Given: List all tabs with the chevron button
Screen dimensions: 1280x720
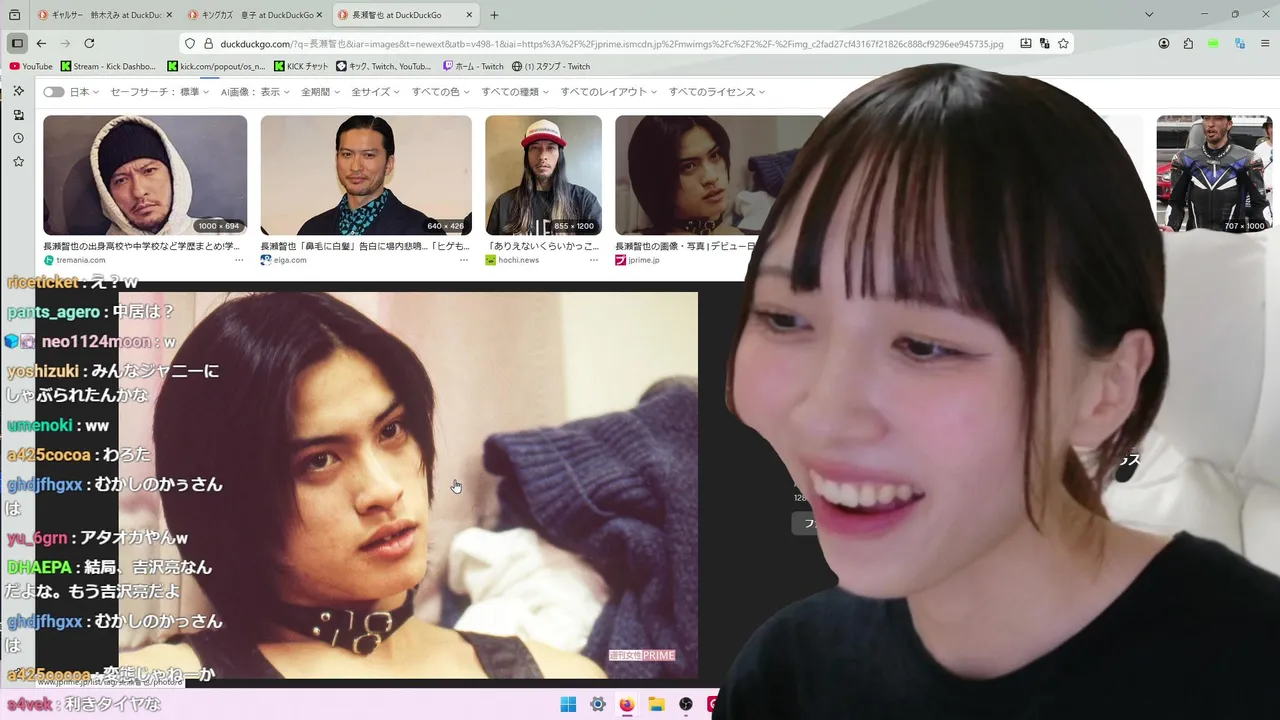Looking at the screenshot, I should 1149,15.
